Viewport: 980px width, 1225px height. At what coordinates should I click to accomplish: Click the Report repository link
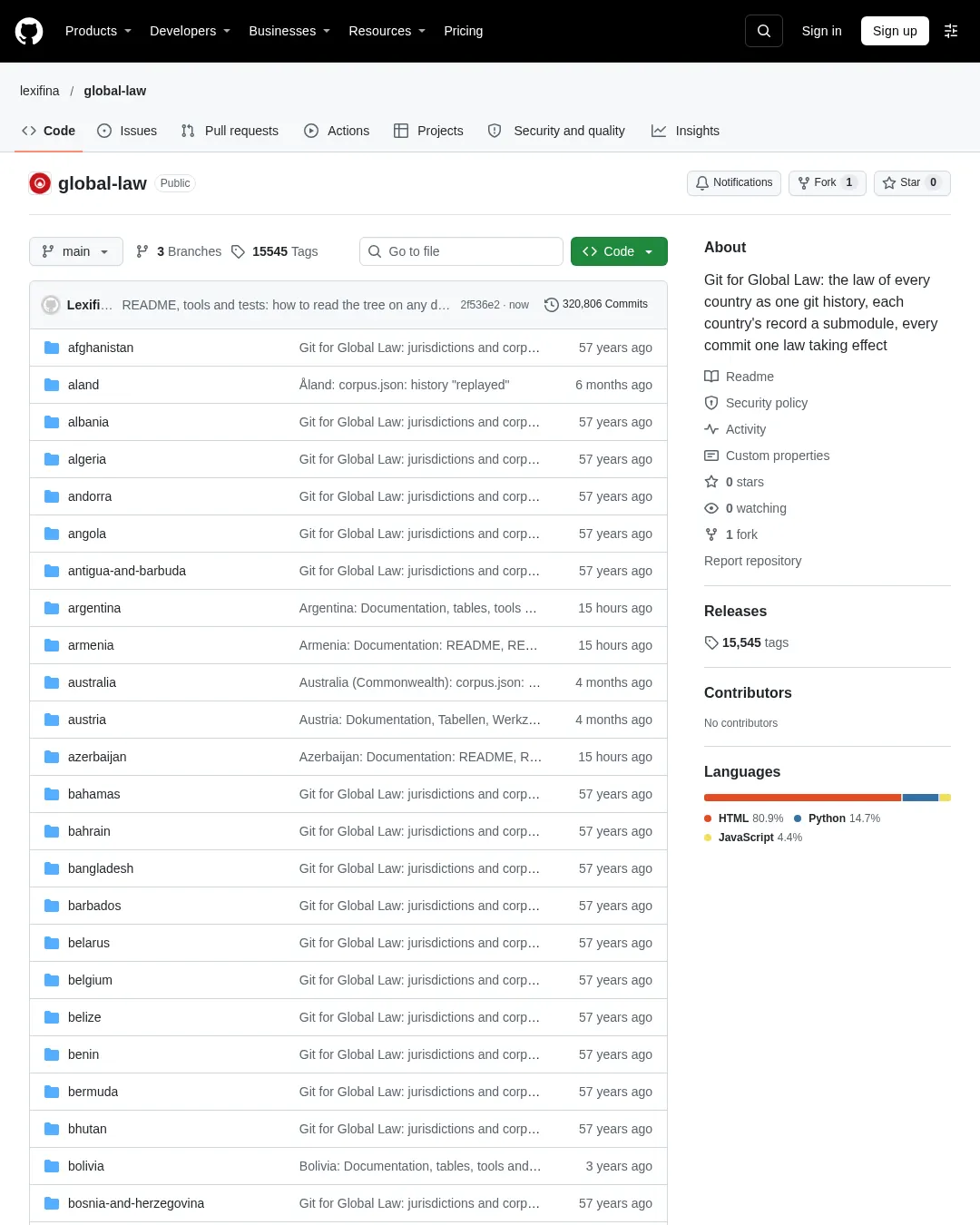click(752, 561)
